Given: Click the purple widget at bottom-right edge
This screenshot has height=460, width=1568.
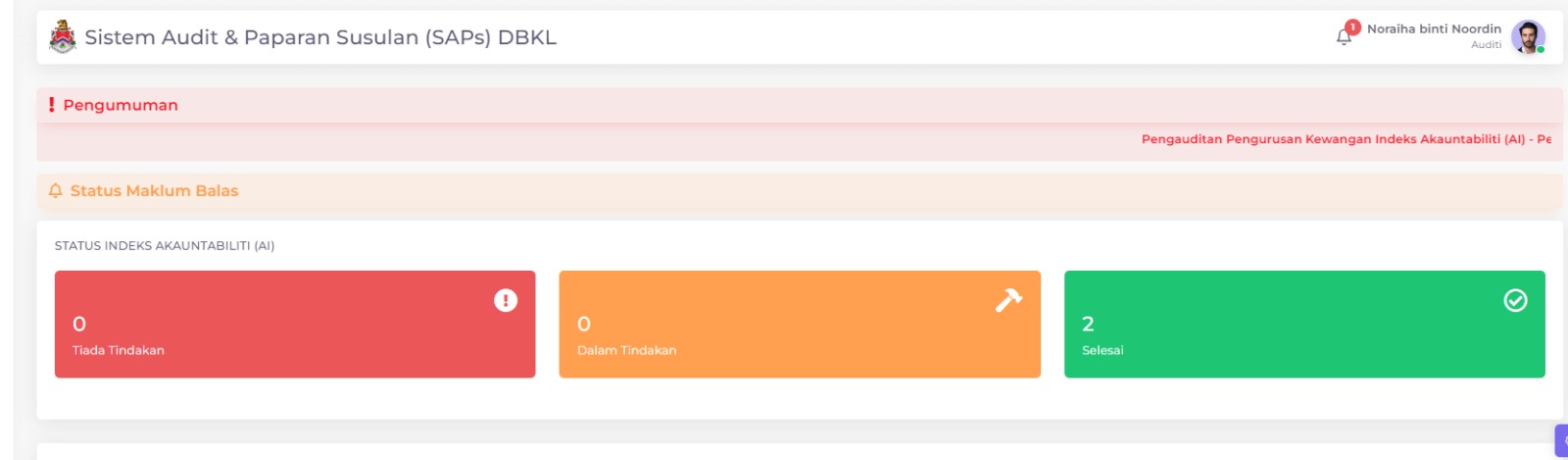Looking at the screenshot, I should 1561,440.
